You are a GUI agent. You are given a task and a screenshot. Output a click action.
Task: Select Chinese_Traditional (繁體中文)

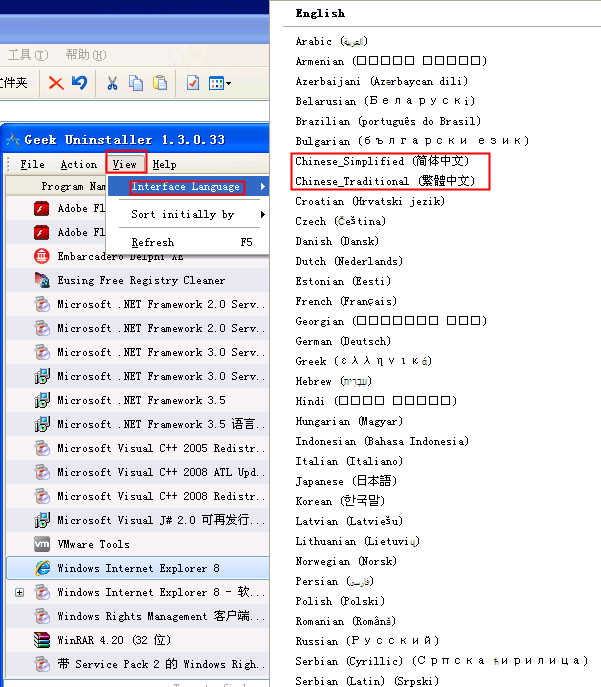coord(385,181)
